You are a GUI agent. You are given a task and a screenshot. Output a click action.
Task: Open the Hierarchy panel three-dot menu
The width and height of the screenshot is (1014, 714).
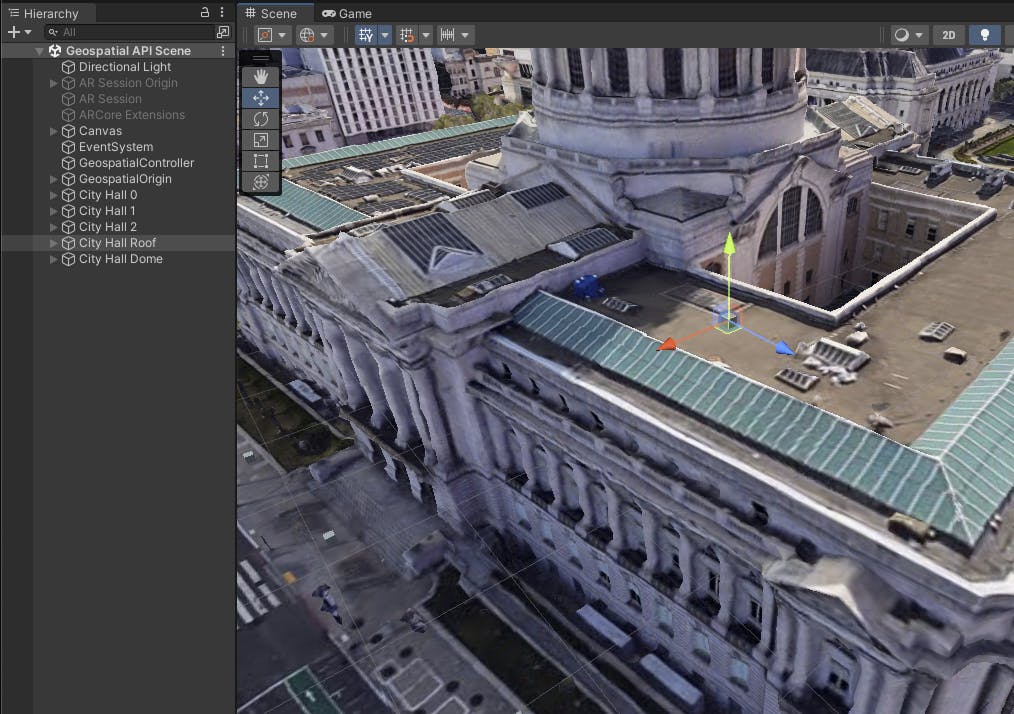coord(222,13)
